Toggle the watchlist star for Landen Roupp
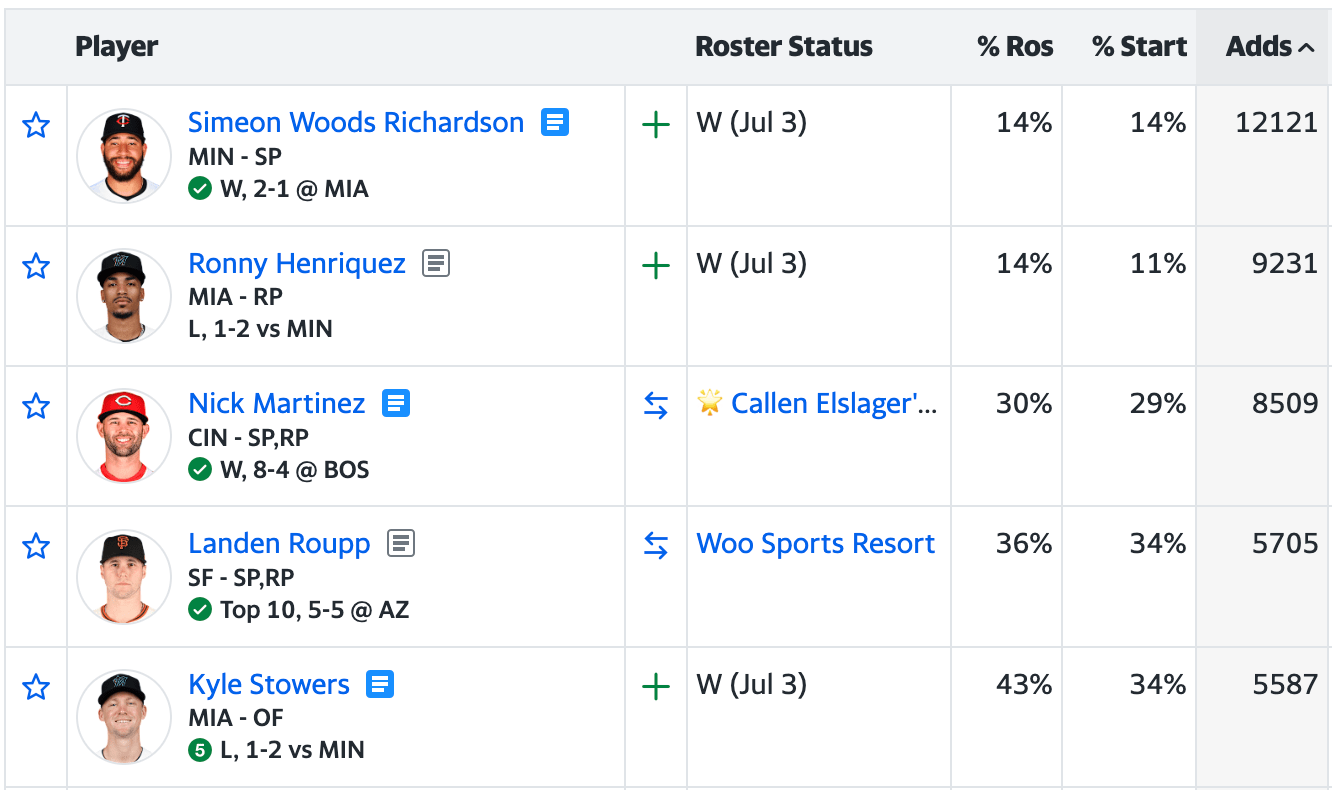1332x790 pixels. point(36,546)
